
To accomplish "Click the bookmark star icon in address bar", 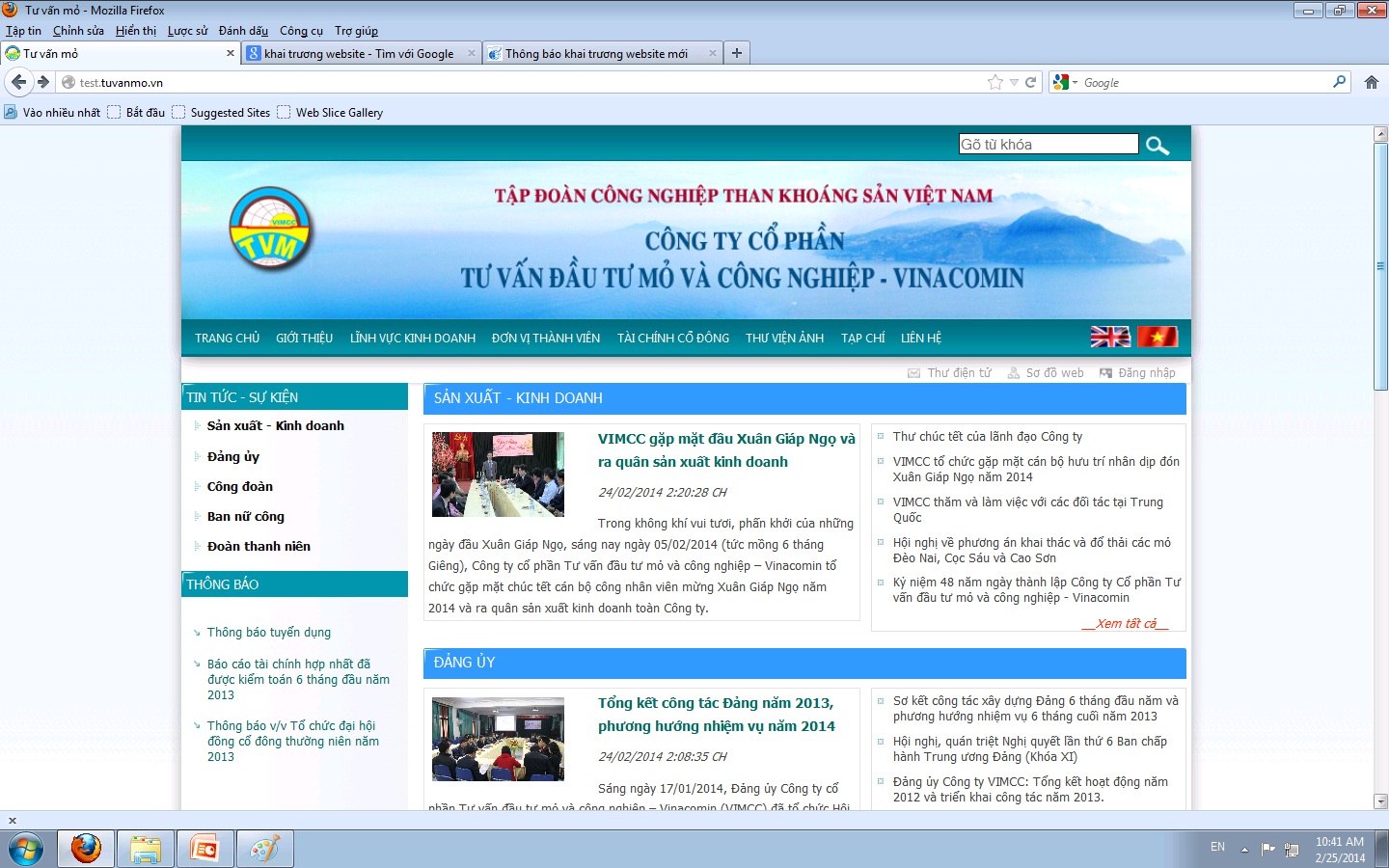I will click(x=995, y=82).
